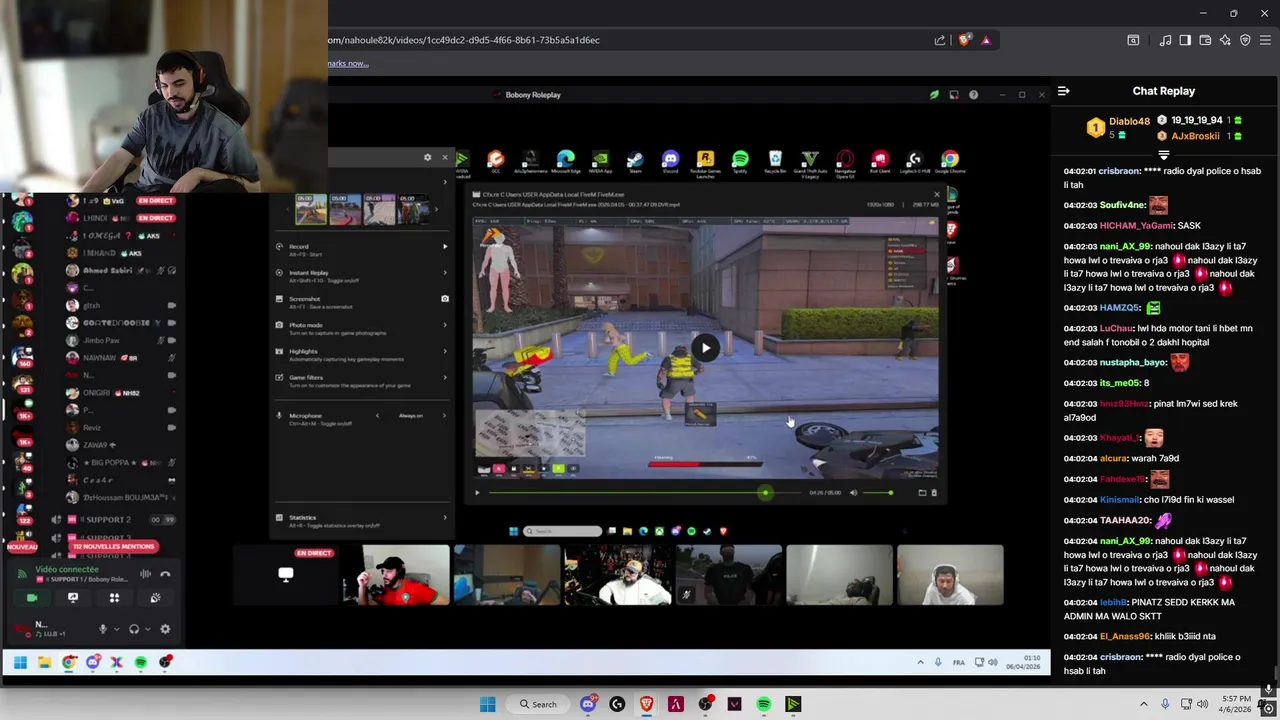Share this page via the address bar icon
The image size is (1280, 720).
[940, 40]
